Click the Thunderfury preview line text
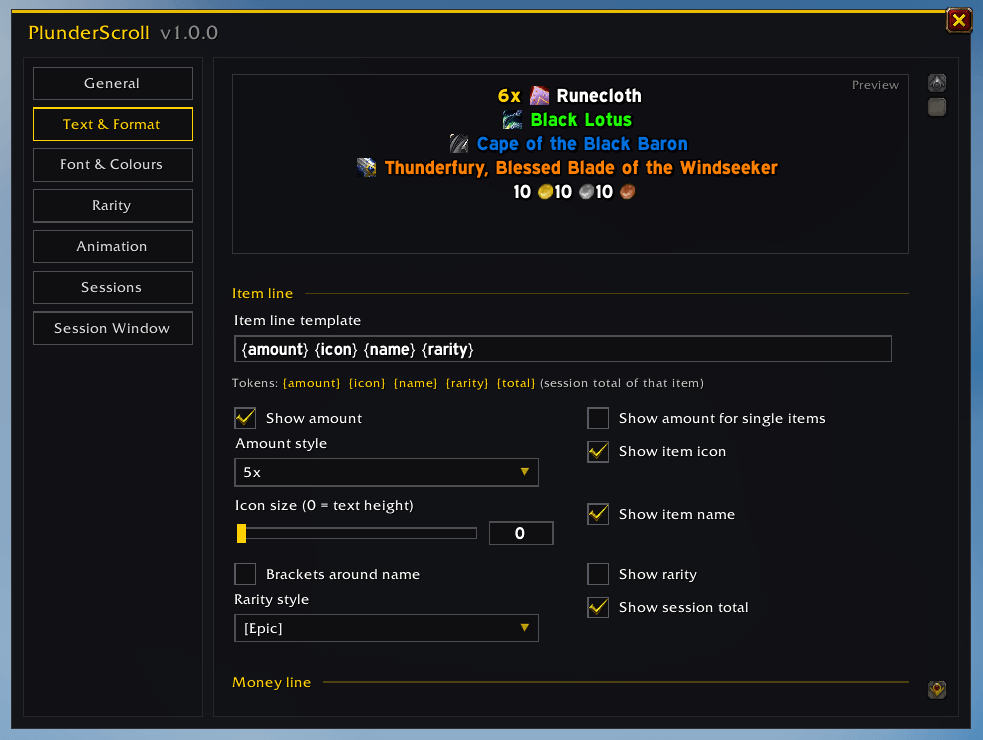983x740 pixels. [581, 167]
